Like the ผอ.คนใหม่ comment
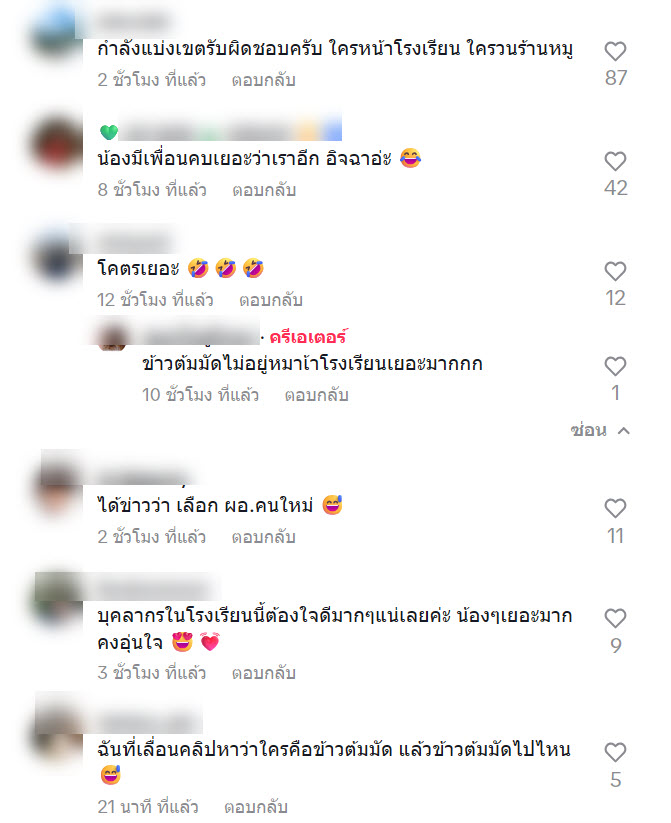 pyautogui.click(x=615, y=509)
